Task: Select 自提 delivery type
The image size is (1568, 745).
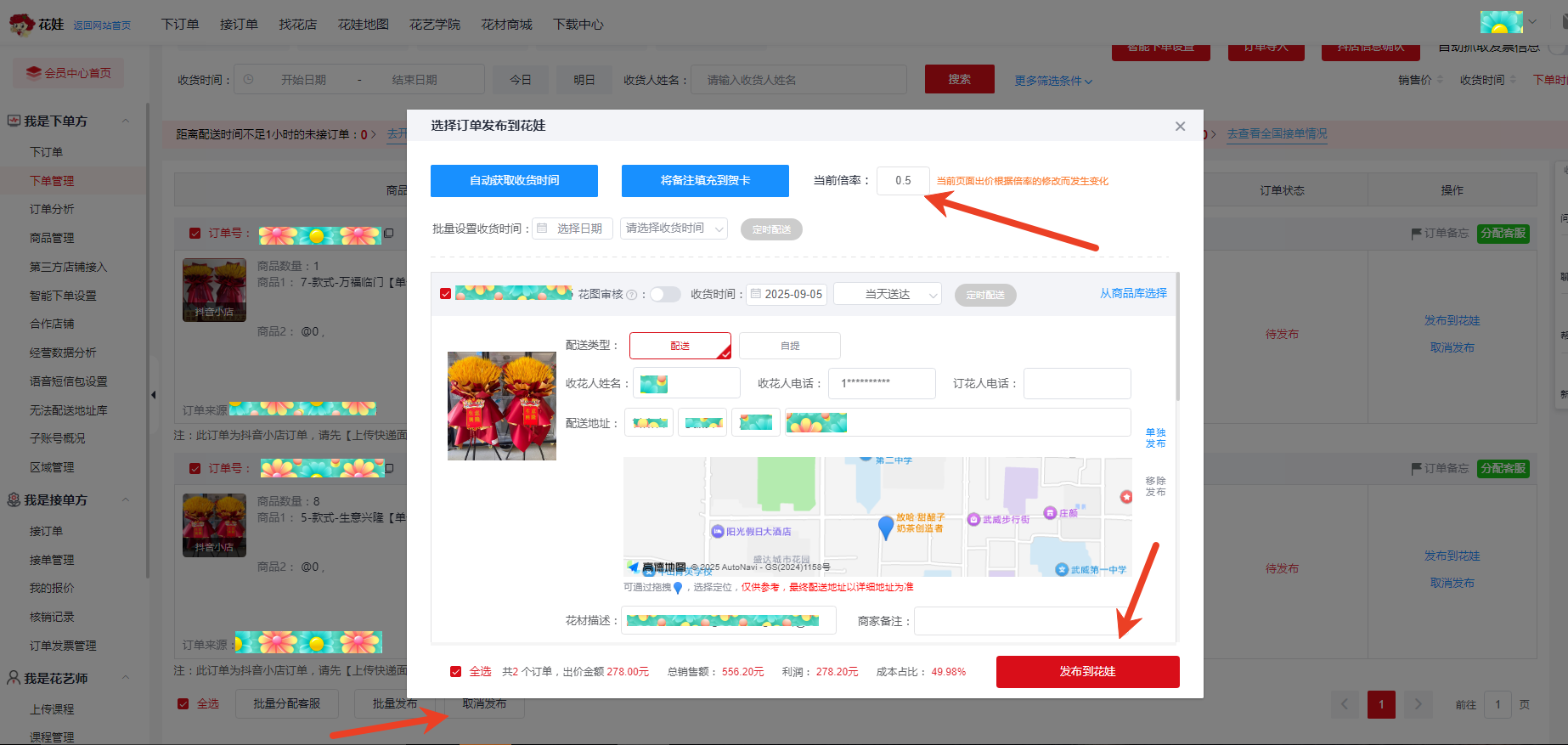Action: pos(790,346)
